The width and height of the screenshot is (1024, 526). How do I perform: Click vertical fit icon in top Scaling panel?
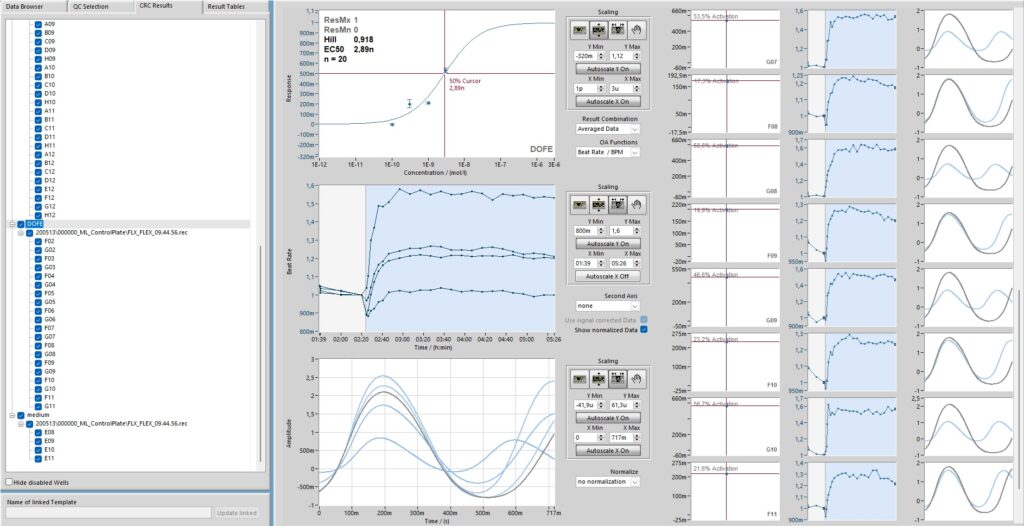599,30
